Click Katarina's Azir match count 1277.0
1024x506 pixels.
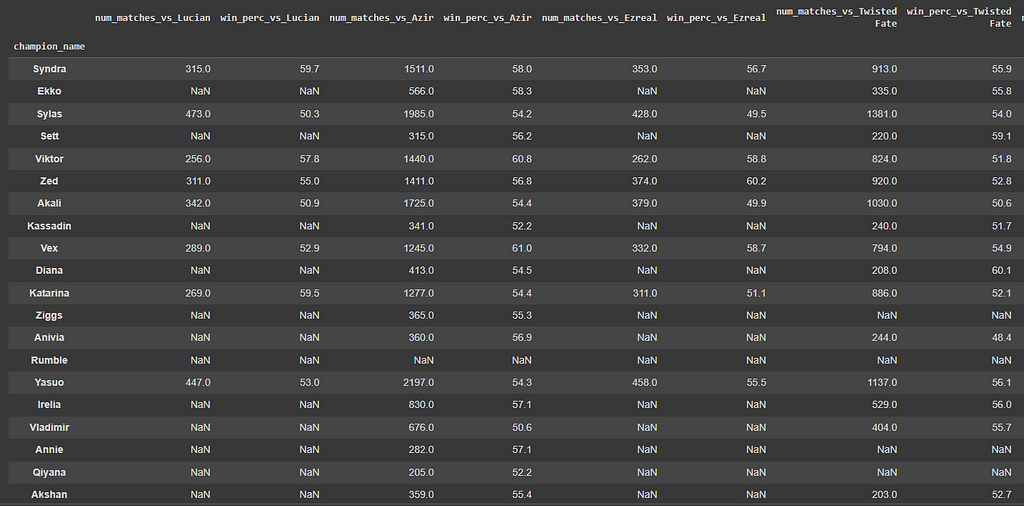coord(418,294)
